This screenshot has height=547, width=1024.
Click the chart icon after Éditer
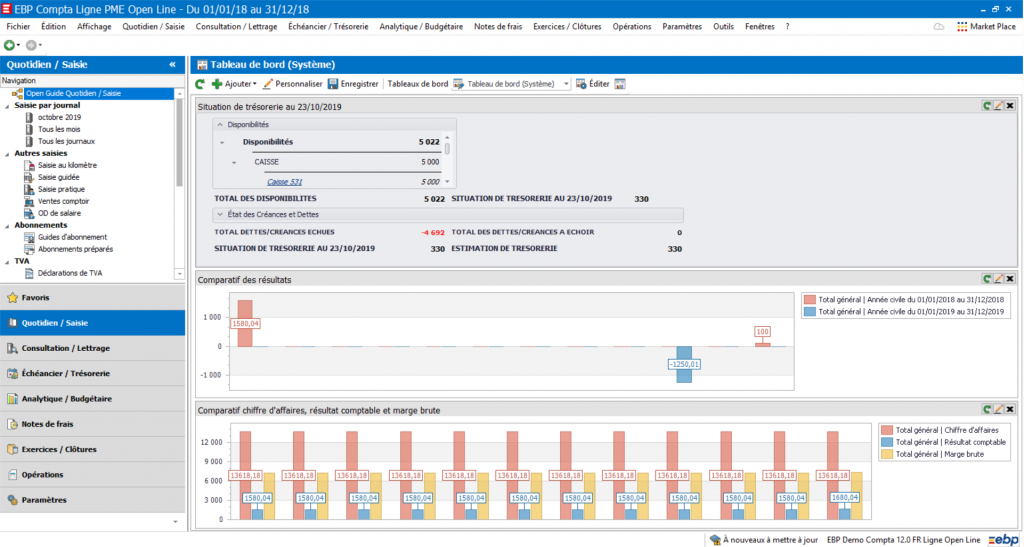click(x=620, y=84)
